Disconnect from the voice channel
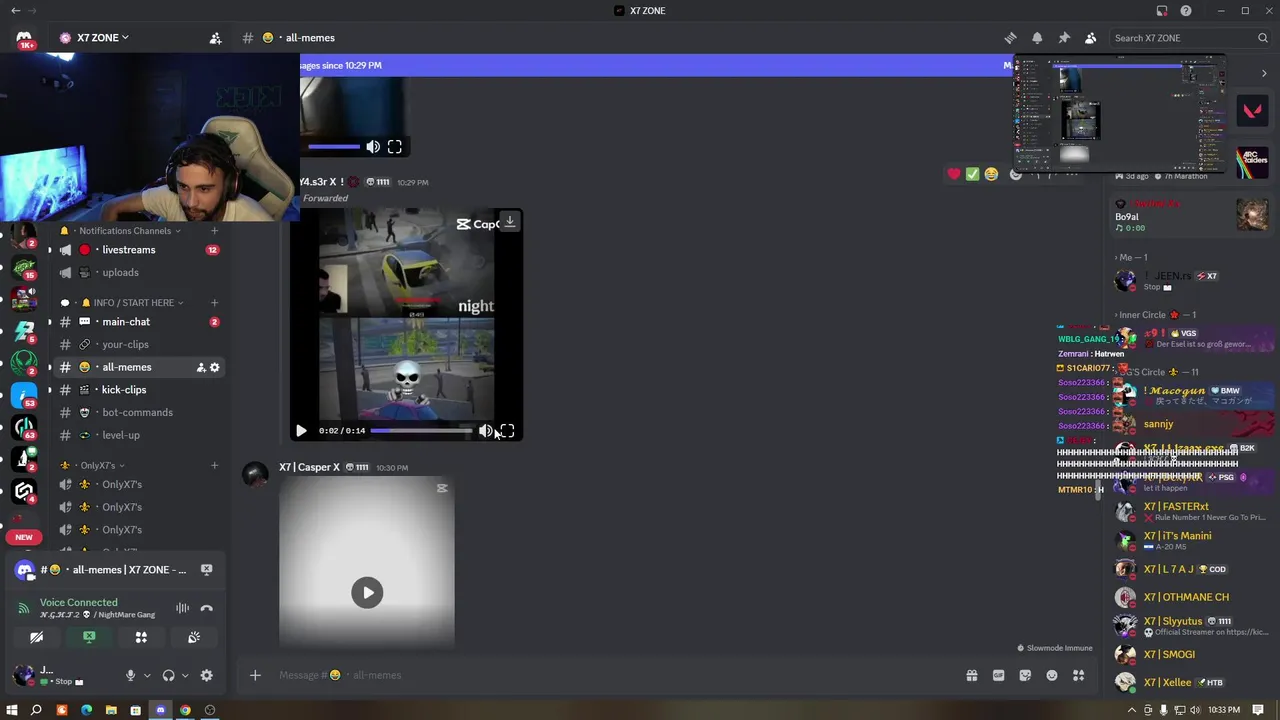 click(x=206, y=608)
